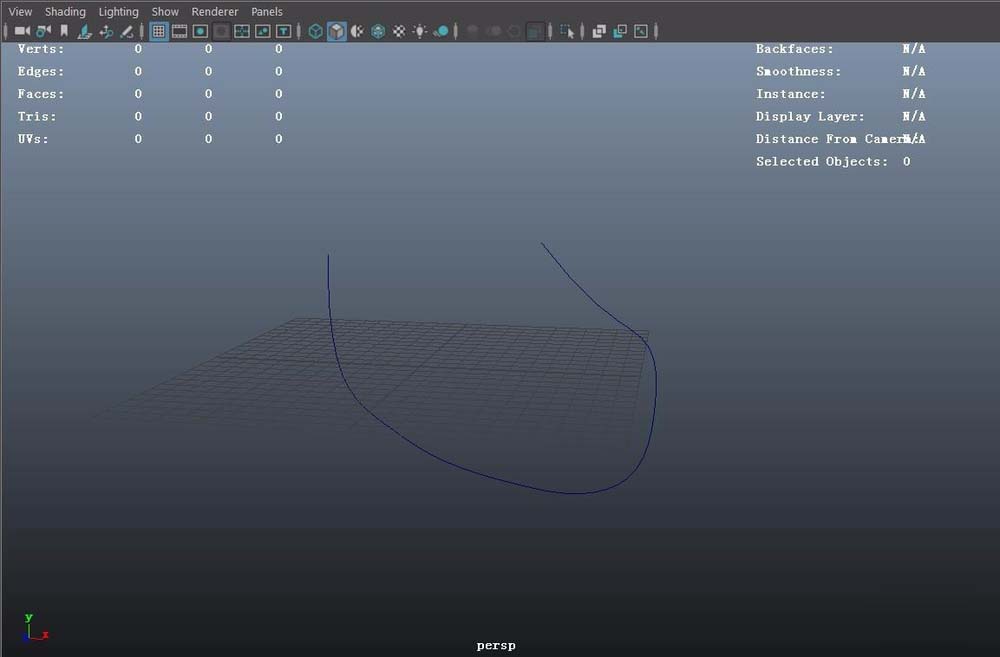
Task: Click the first greyed-out effect icon after Shadows
Action: pos(473,31)
